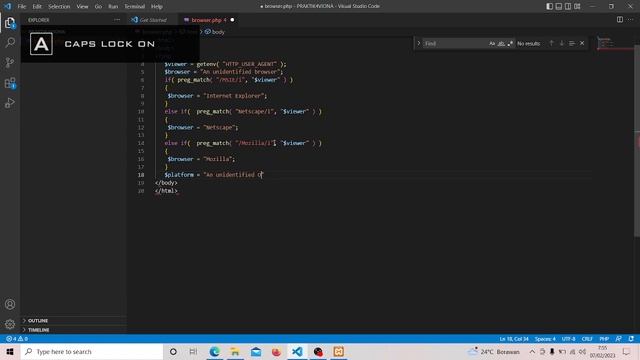Click Type here to search box
Viewport: 640px width, 360px height.
click(92, 351)
